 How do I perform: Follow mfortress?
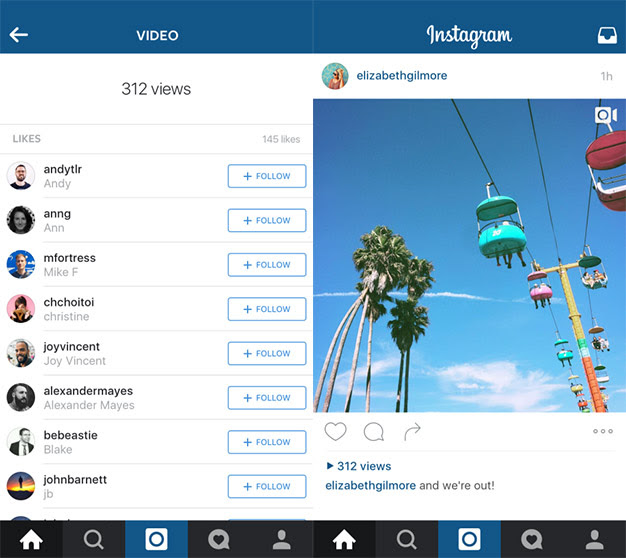coord(267,265)
